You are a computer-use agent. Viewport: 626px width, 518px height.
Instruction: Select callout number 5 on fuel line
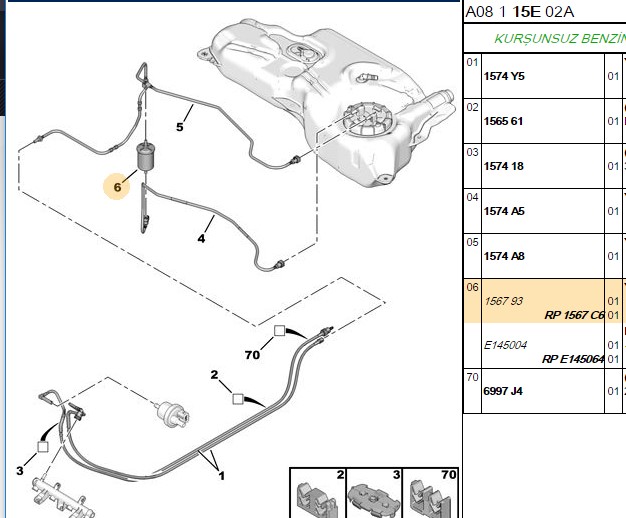[x=180, y=127]
